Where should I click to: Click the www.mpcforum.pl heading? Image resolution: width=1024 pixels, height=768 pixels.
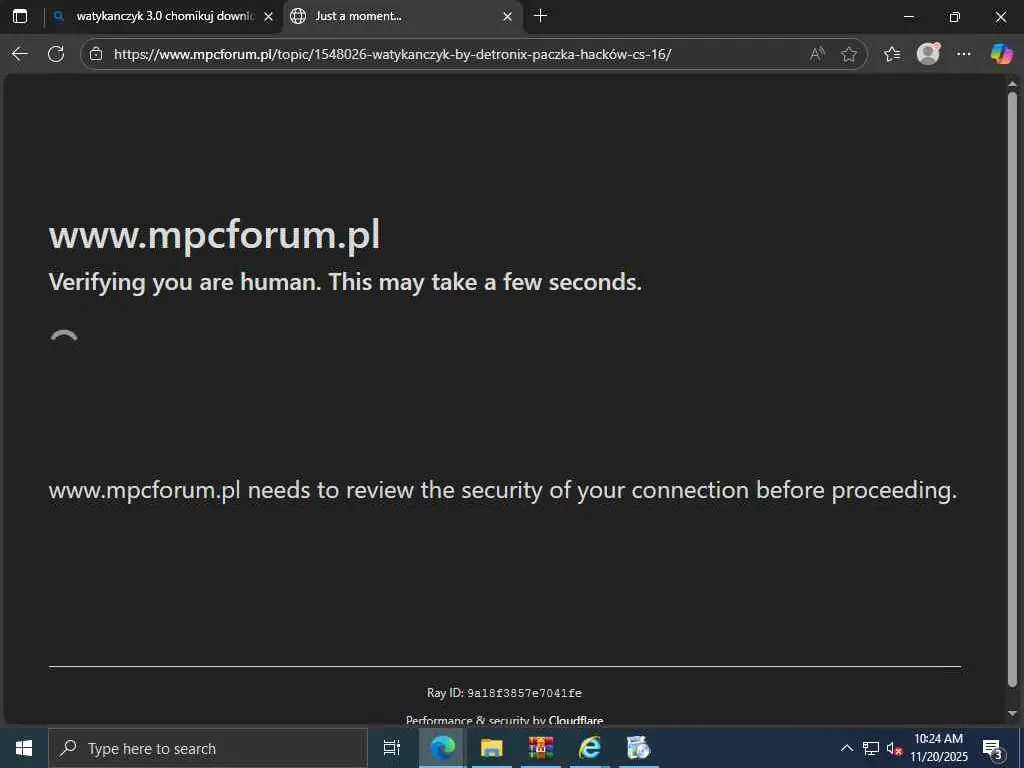coord(214,234)
